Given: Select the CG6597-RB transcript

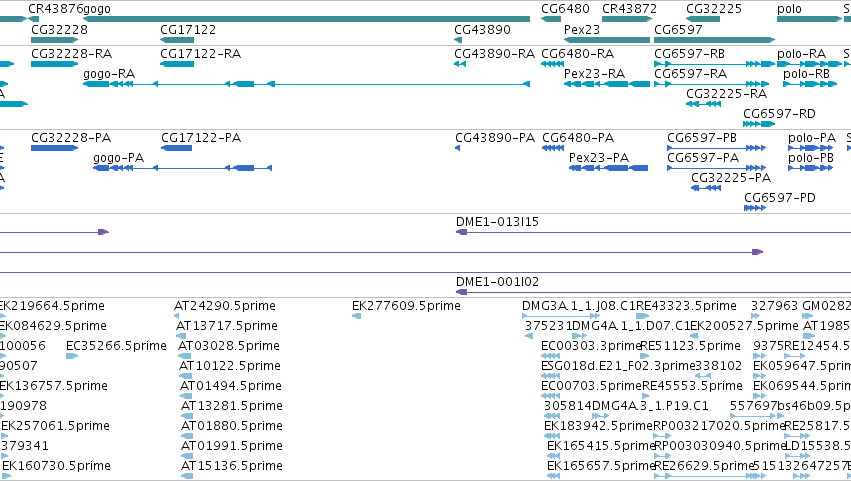Looking at the screenshot, I should click(x=714, y=64).
